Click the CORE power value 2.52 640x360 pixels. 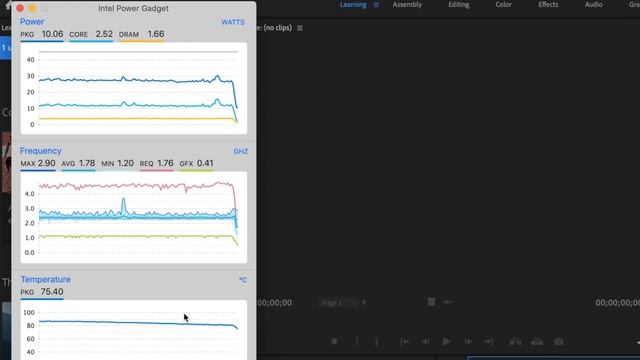click(x=104, y=34)
